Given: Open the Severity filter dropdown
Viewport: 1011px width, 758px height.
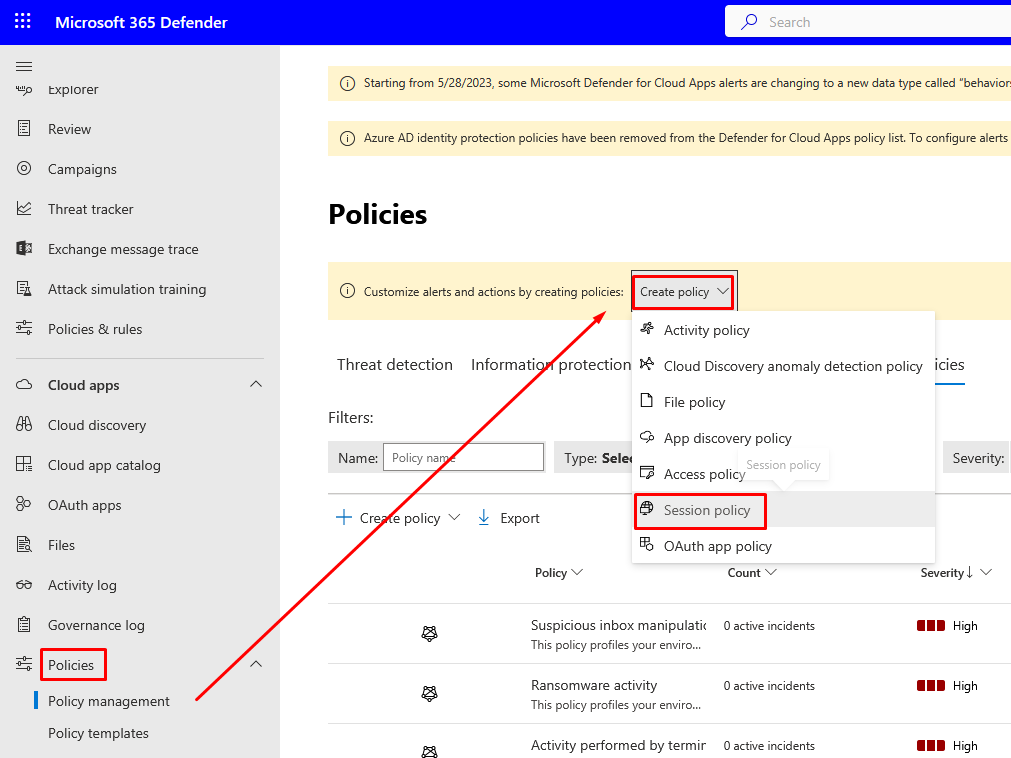Looking at the screenshot, I should click(977, 458).
